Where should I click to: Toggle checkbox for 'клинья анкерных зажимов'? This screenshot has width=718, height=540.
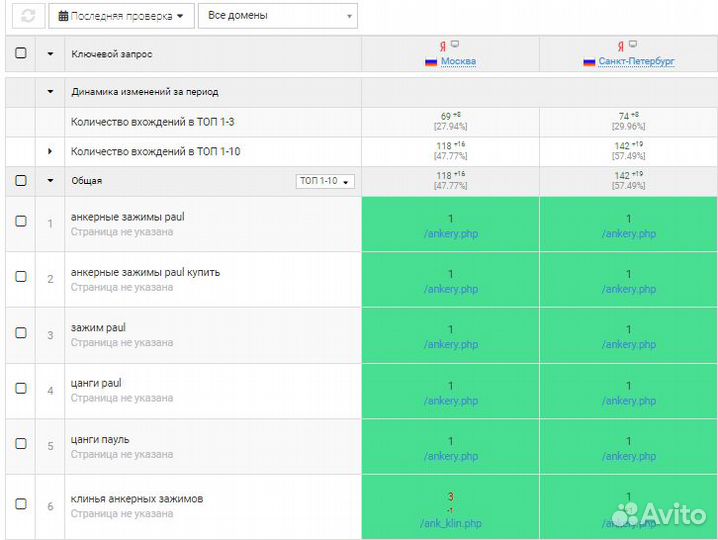(21, 505)
